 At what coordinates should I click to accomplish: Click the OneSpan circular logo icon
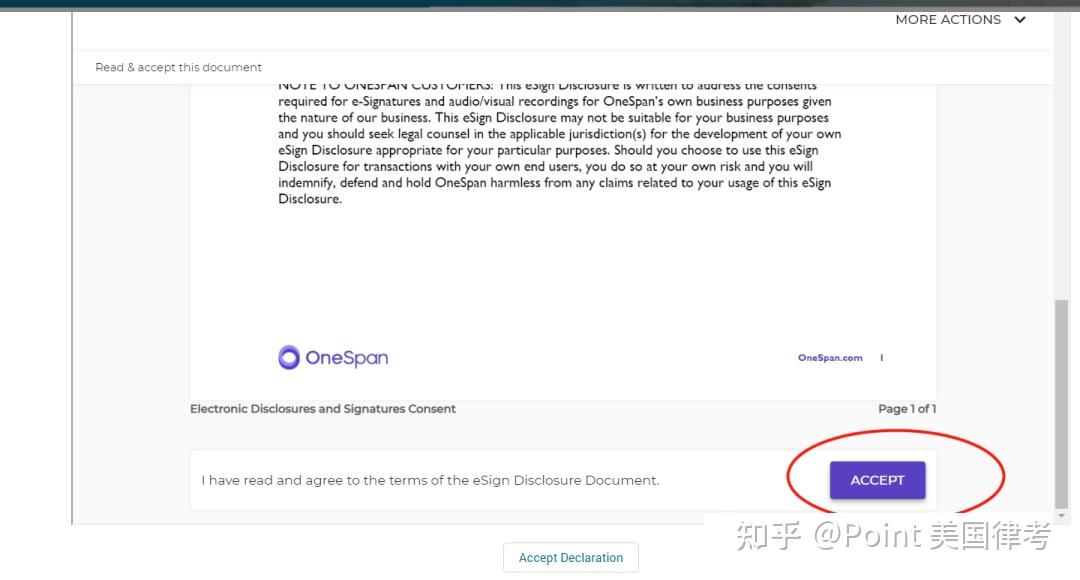coord(289,358)
